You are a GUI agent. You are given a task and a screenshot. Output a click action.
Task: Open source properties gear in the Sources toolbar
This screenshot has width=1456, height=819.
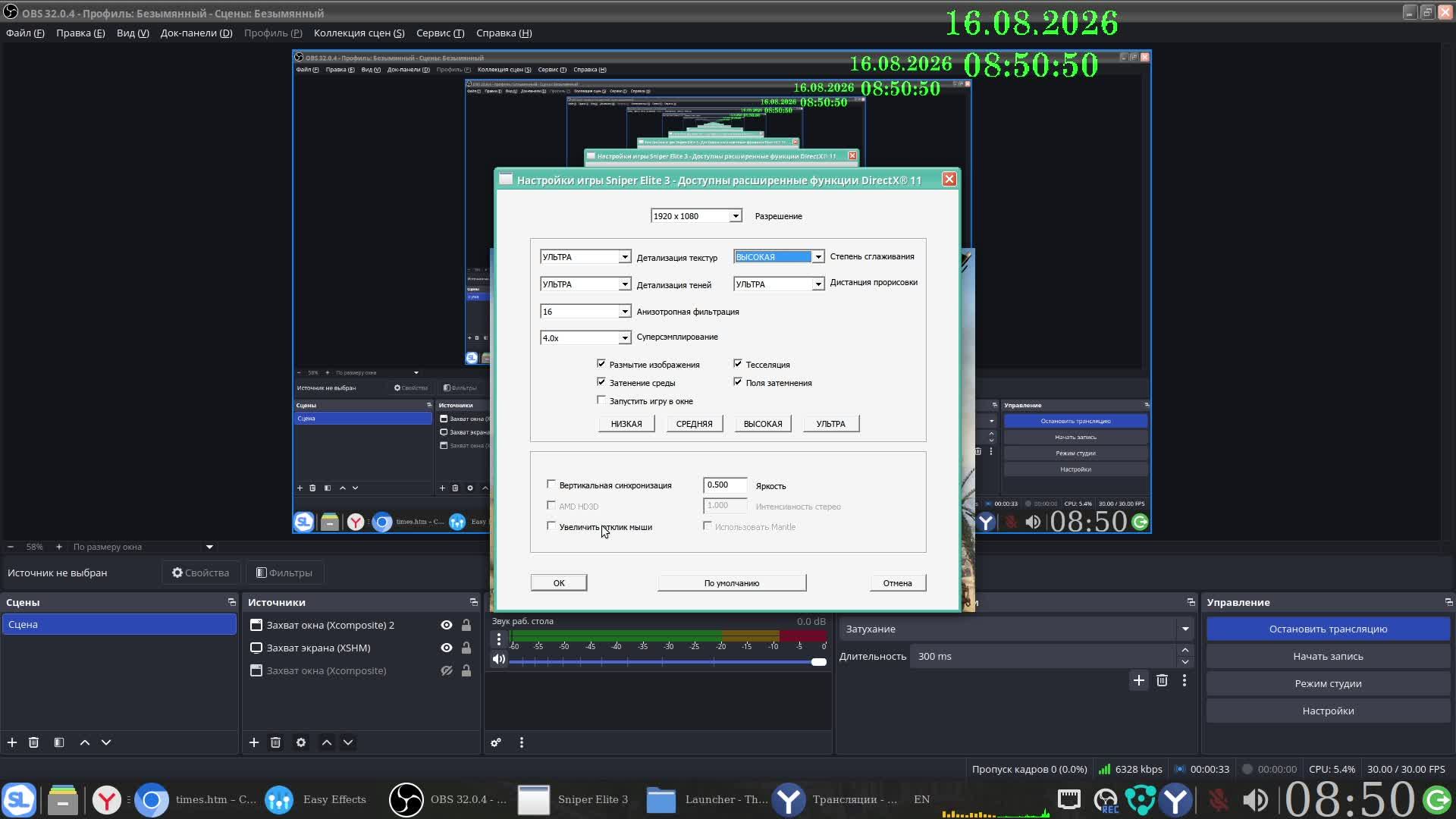coord(301,742)
